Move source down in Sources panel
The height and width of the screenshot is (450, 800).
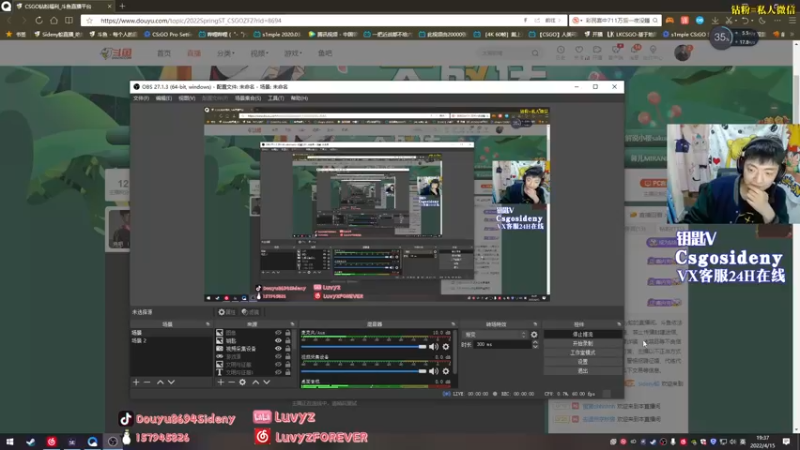[x=266, y=382]
